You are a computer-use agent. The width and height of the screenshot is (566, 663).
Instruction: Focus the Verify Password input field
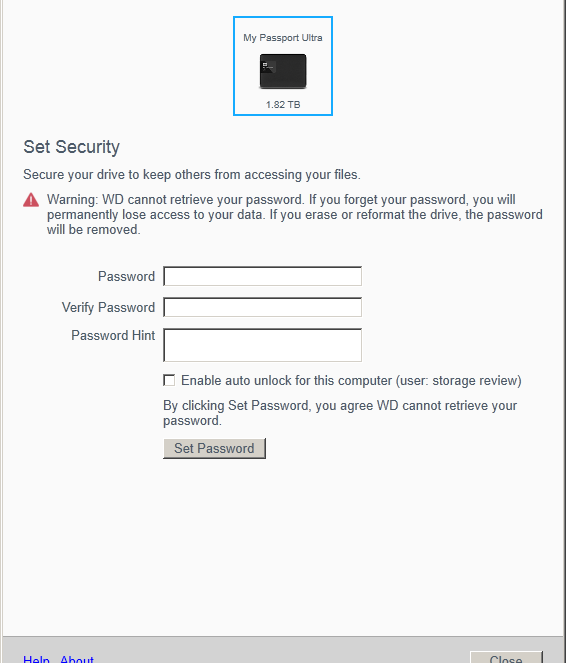tap(262, 307)
